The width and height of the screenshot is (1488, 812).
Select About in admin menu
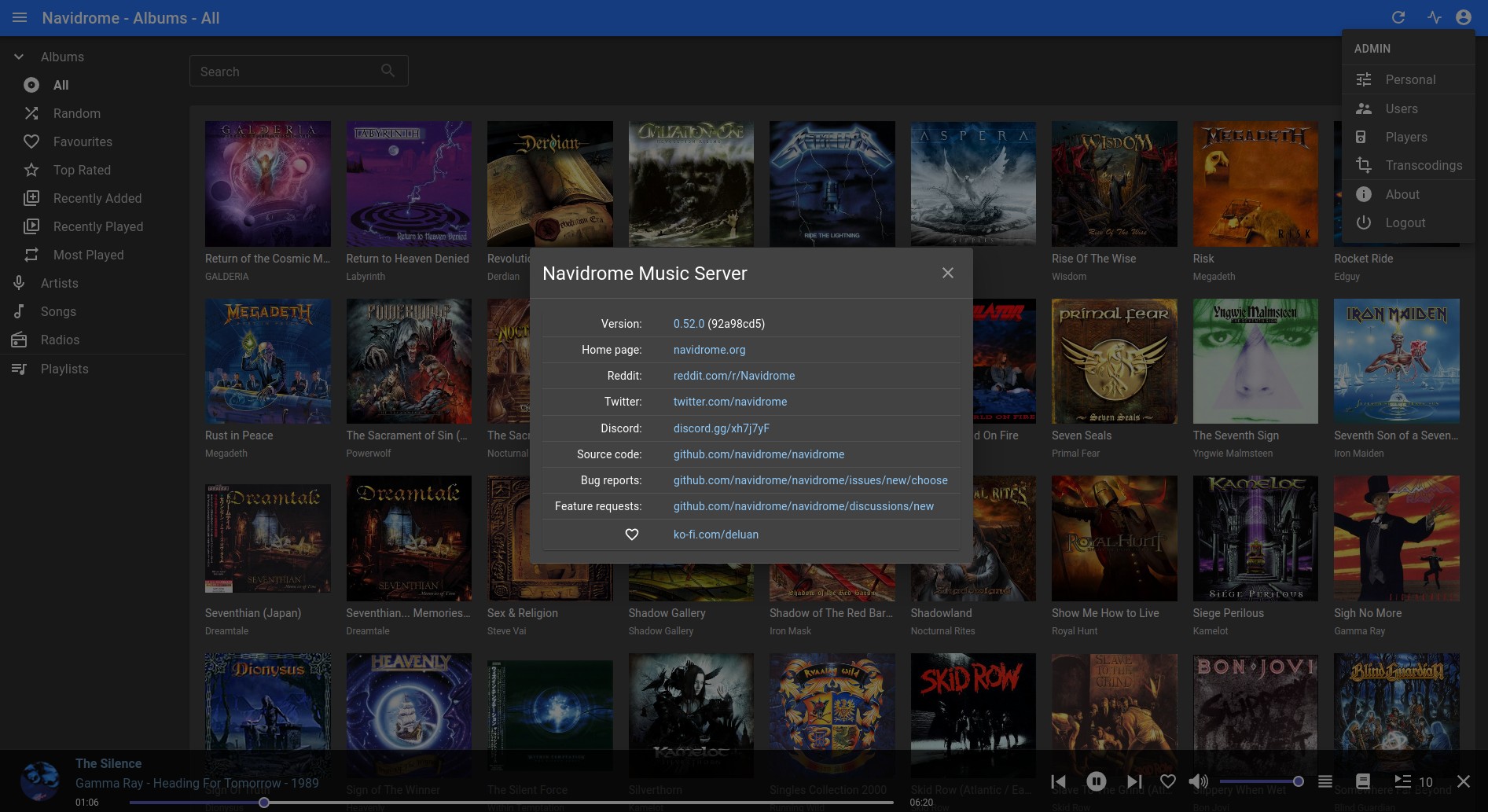point(1409,194)
